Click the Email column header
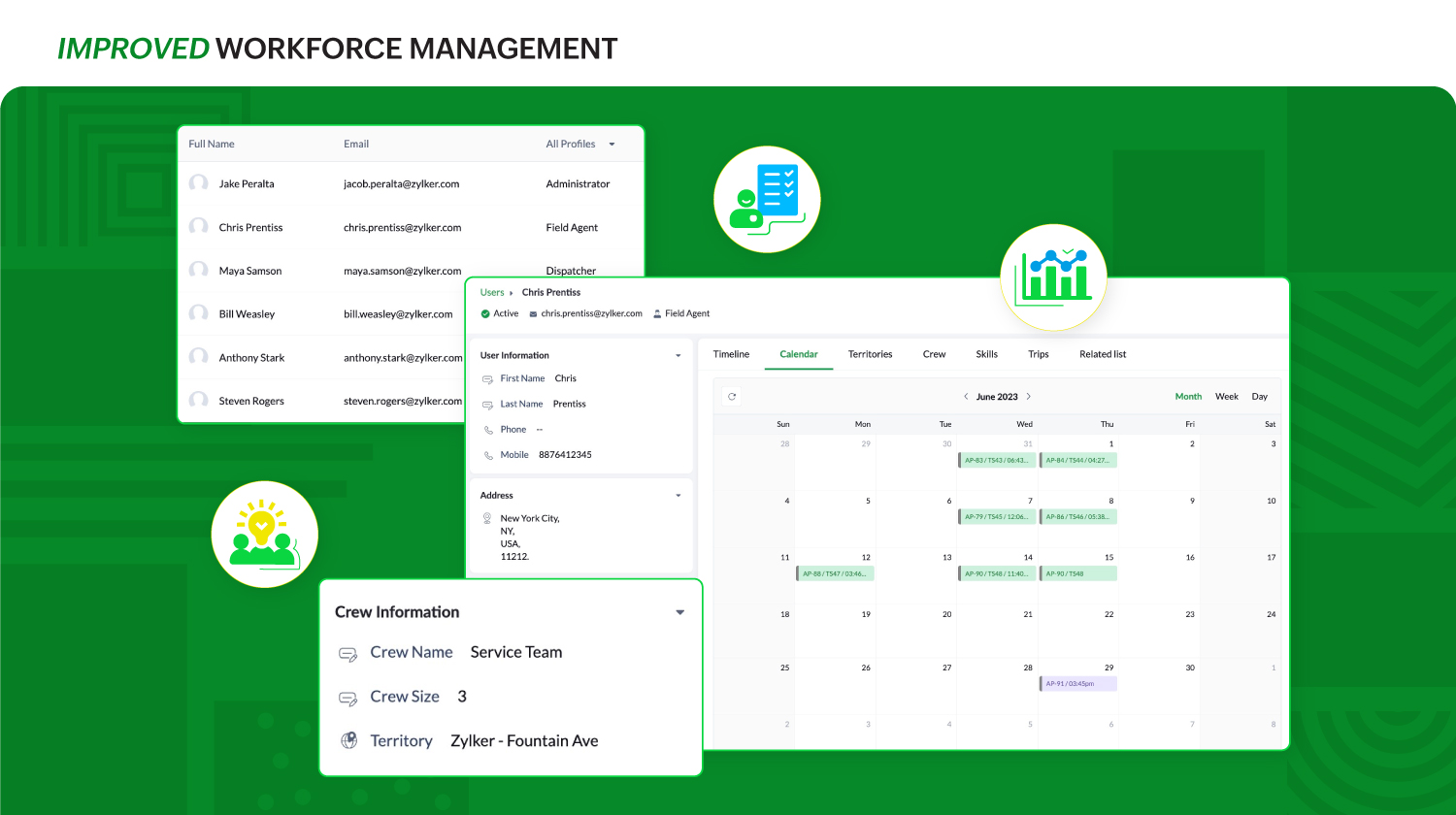The width and height of the screenshot is (1456, 815). 356,144
